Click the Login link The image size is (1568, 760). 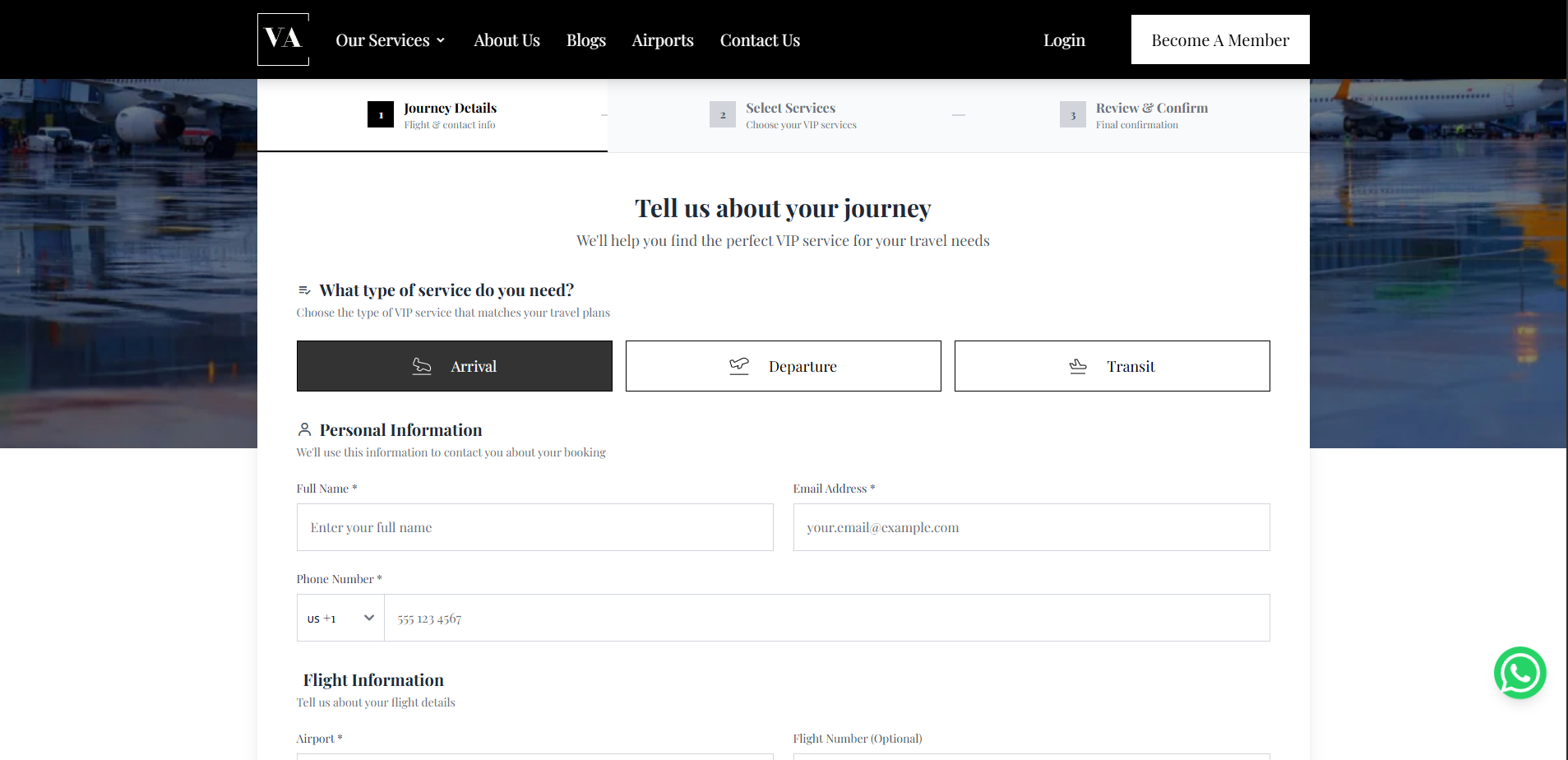(1063, 39)
